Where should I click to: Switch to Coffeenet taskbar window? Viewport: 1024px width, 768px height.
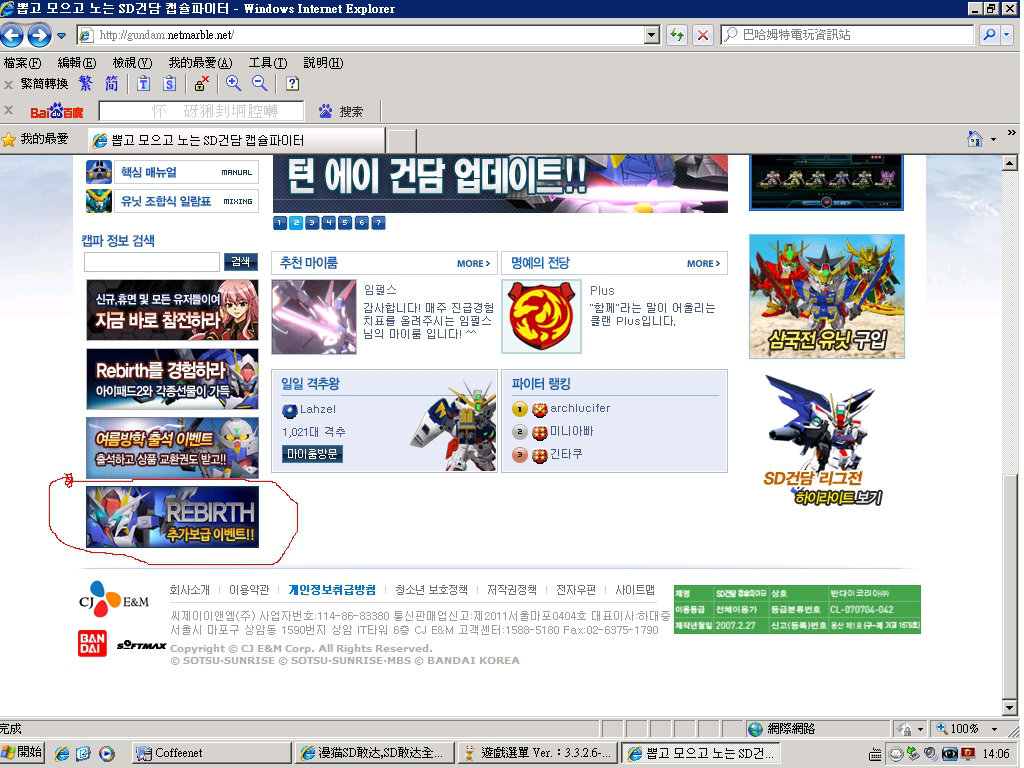[x=211, y=753]
